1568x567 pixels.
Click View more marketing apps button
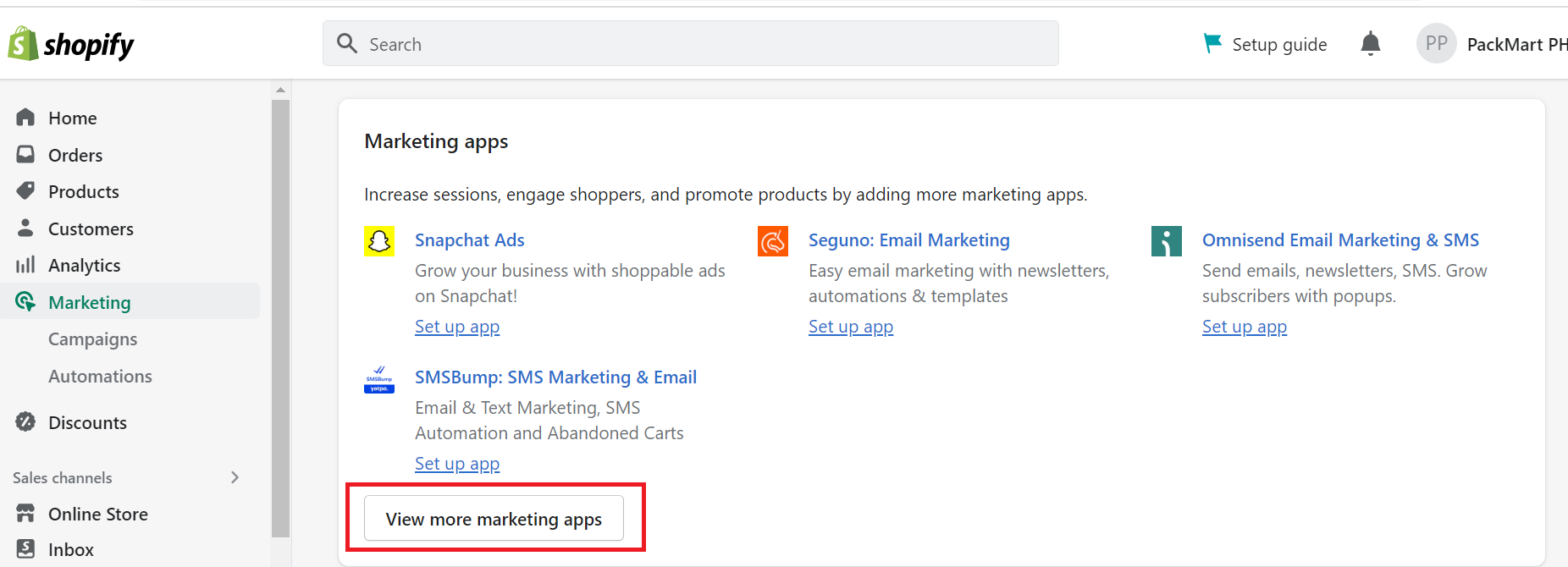pos(494,519)
